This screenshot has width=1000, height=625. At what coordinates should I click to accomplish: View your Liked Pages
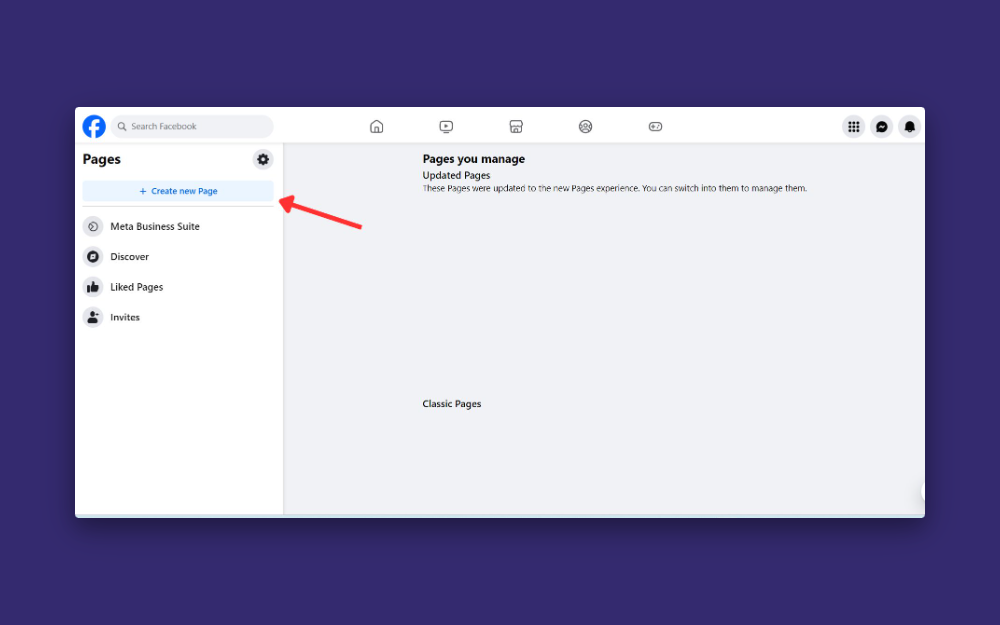(x=135, y=287)
